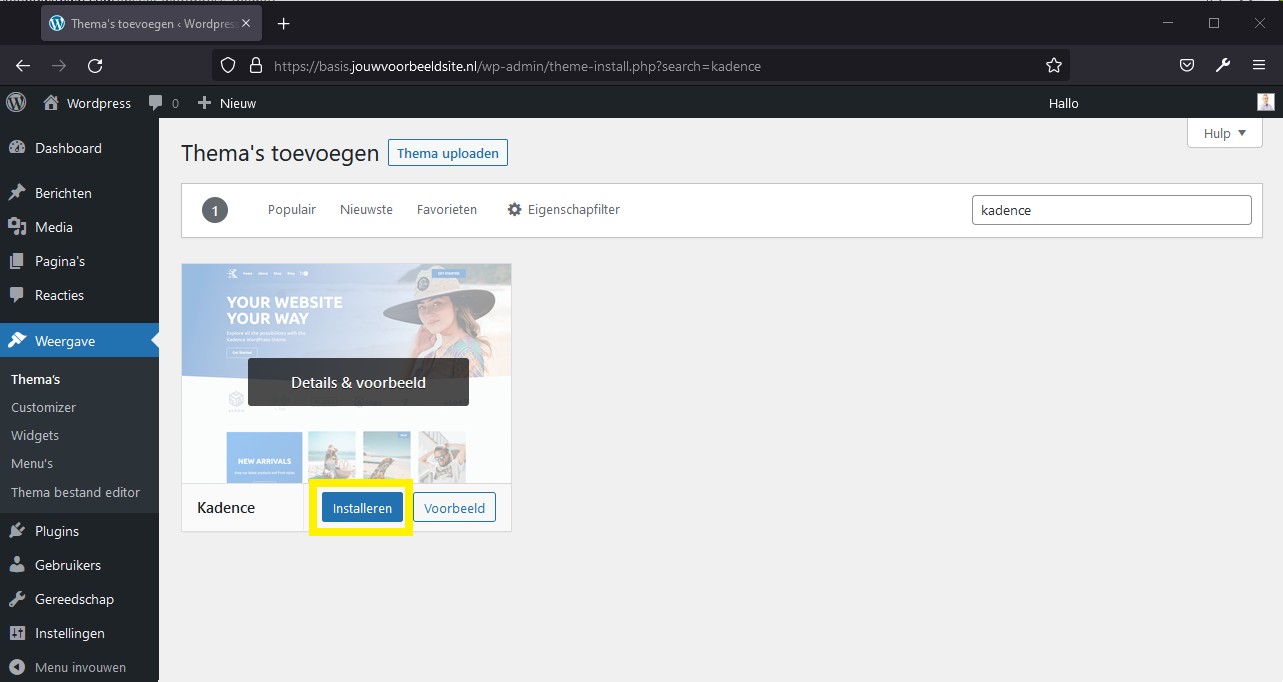The width and height of the screenshot is (1283, 682).
Task: Click the Pagina's sidebar icon
Action: 19,260
